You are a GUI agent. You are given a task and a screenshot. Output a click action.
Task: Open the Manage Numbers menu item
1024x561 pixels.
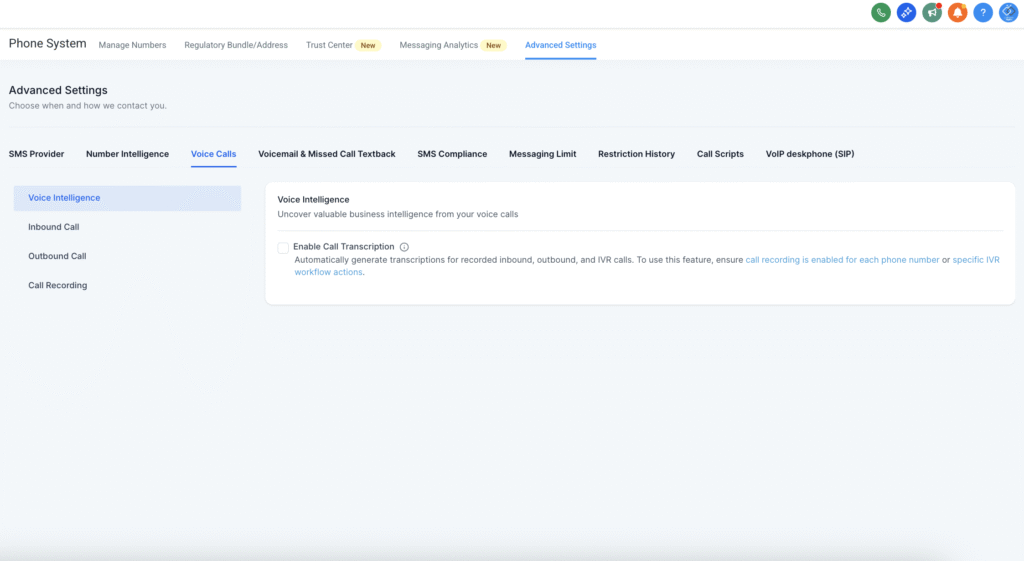tap(132, 45)
